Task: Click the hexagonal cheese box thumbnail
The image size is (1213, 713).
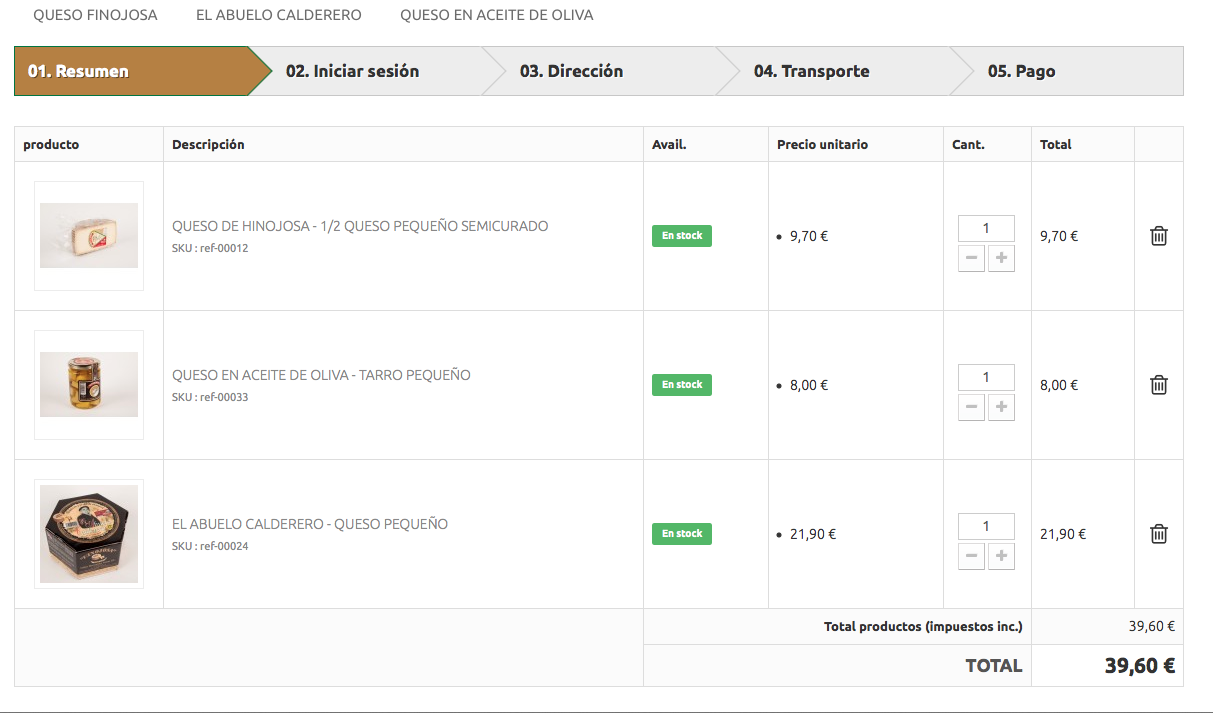Action: pyautogui.click(x=89, y=534)
